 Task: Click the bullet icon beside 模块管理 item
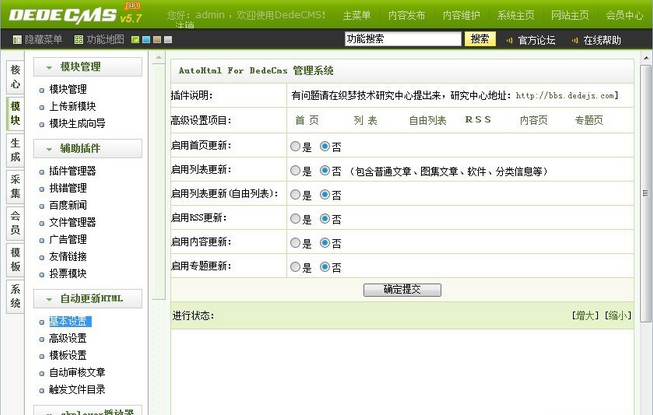41,89
